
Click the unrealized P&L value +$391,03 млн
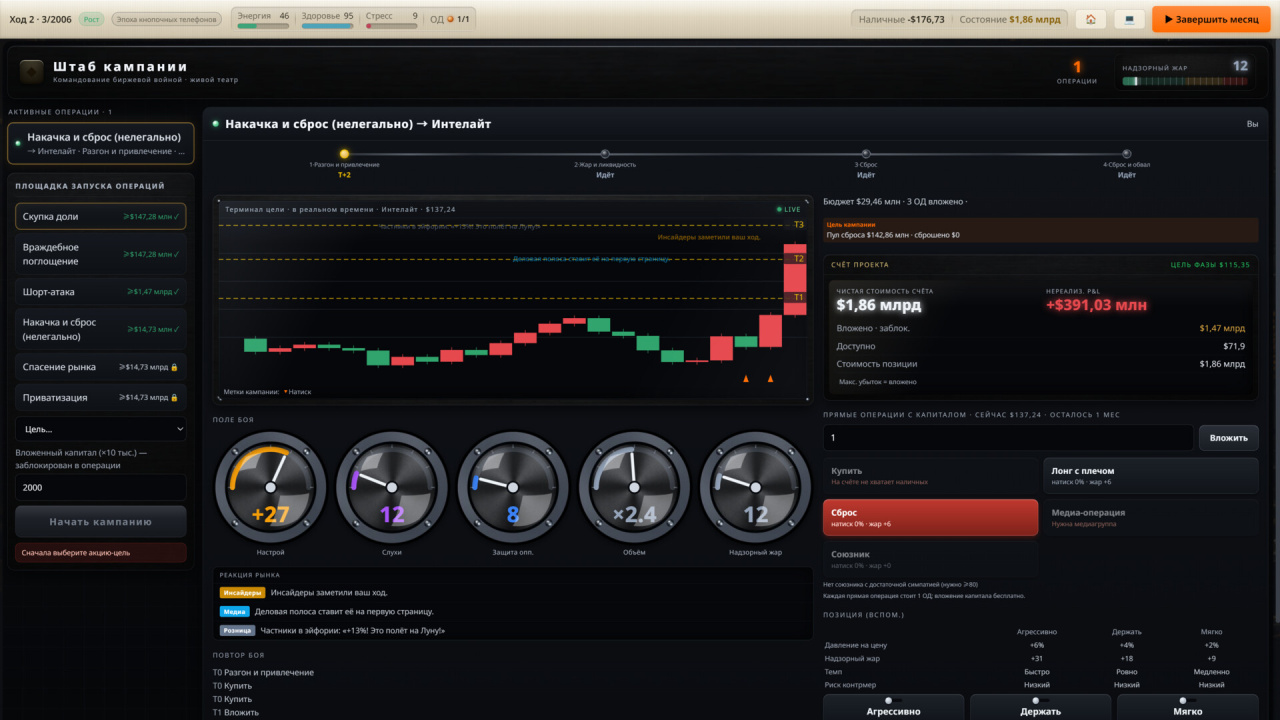[x=1097, y=306]
